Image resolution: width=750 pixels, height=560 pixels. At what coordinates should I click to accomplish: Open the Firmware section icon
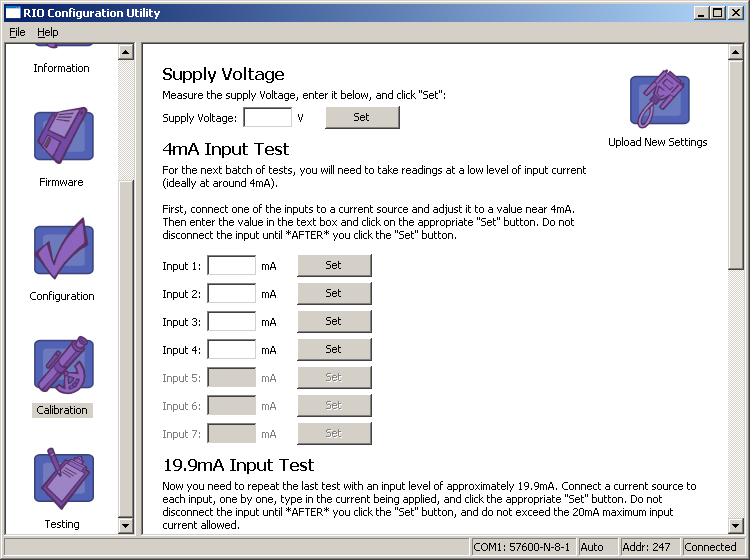pyautogui.click(x=63, y=137)
